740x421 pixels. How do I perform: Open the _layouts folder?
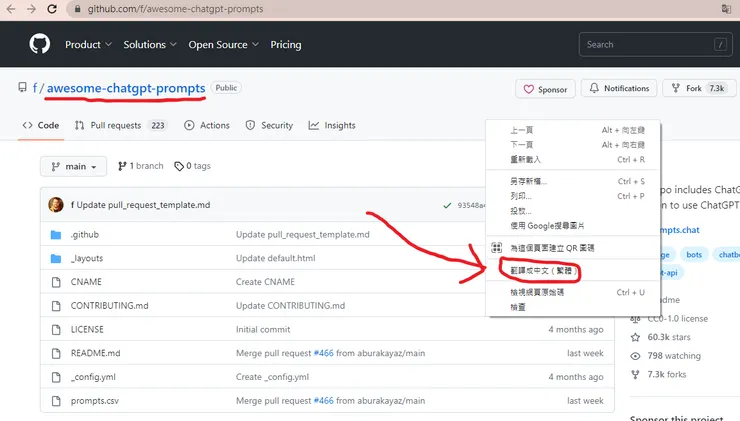(87, 258)
